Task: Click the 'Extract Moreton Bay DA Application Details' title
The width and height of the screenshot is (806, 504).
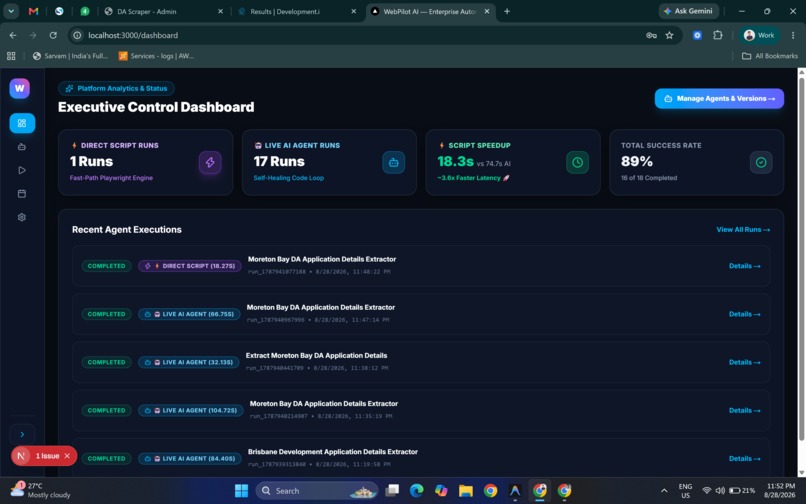Action: pyautogui.click(x=317, y=356)
